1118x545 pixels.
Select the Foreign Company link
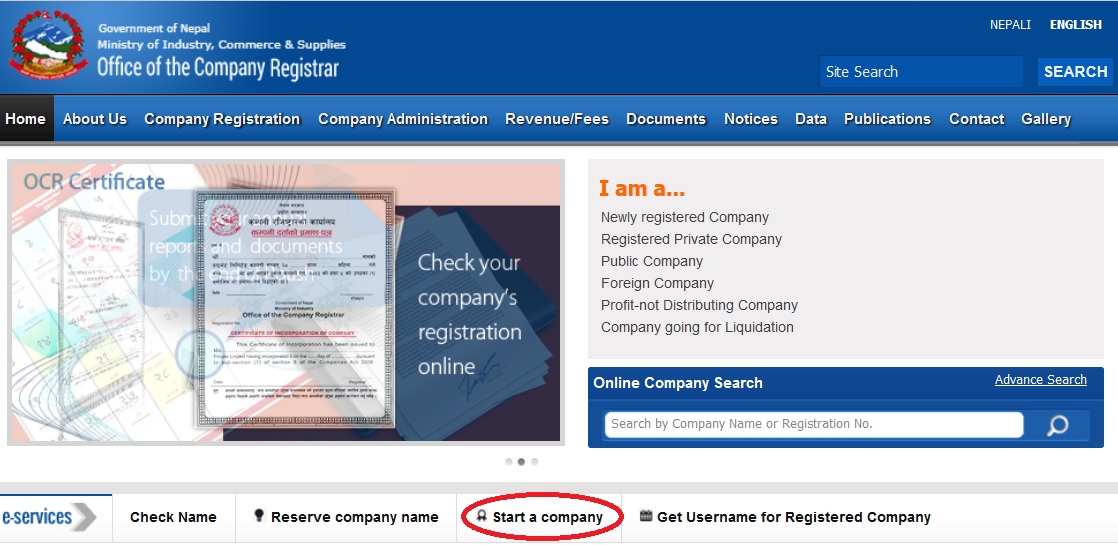click(x=657, y=283)
